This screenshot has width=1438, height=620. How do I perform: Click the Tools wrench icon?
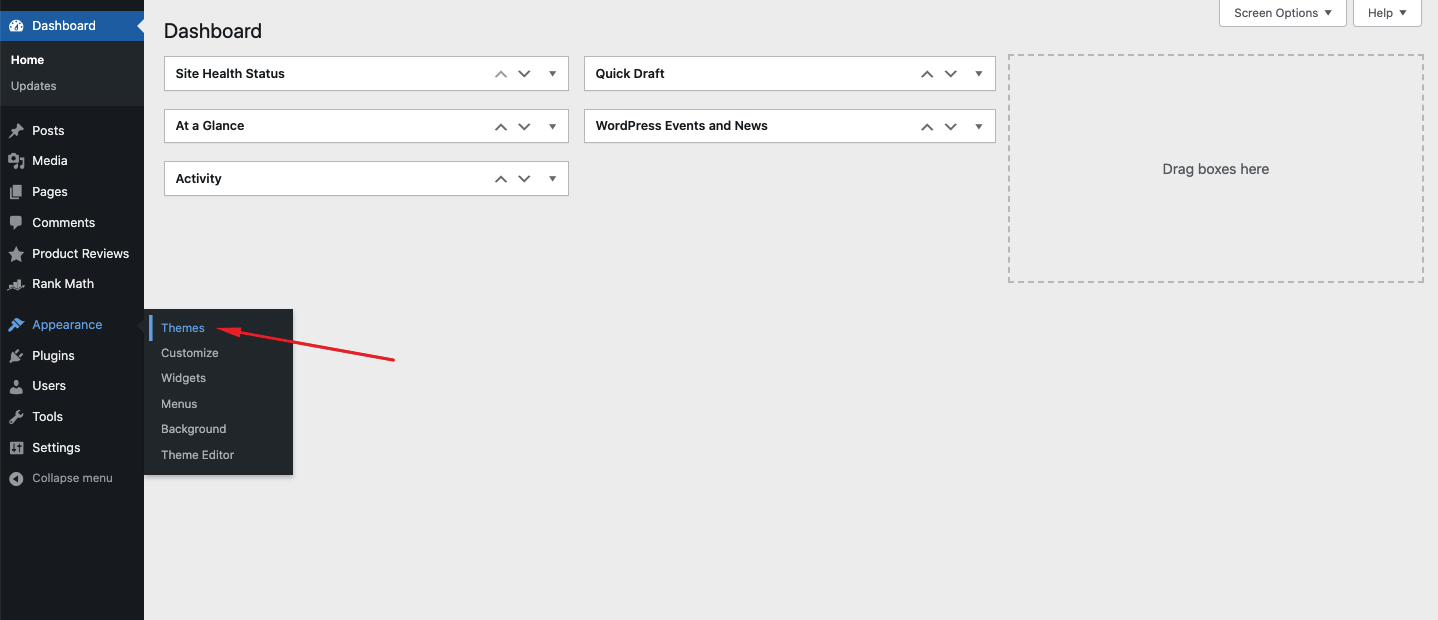coord(18,416)
